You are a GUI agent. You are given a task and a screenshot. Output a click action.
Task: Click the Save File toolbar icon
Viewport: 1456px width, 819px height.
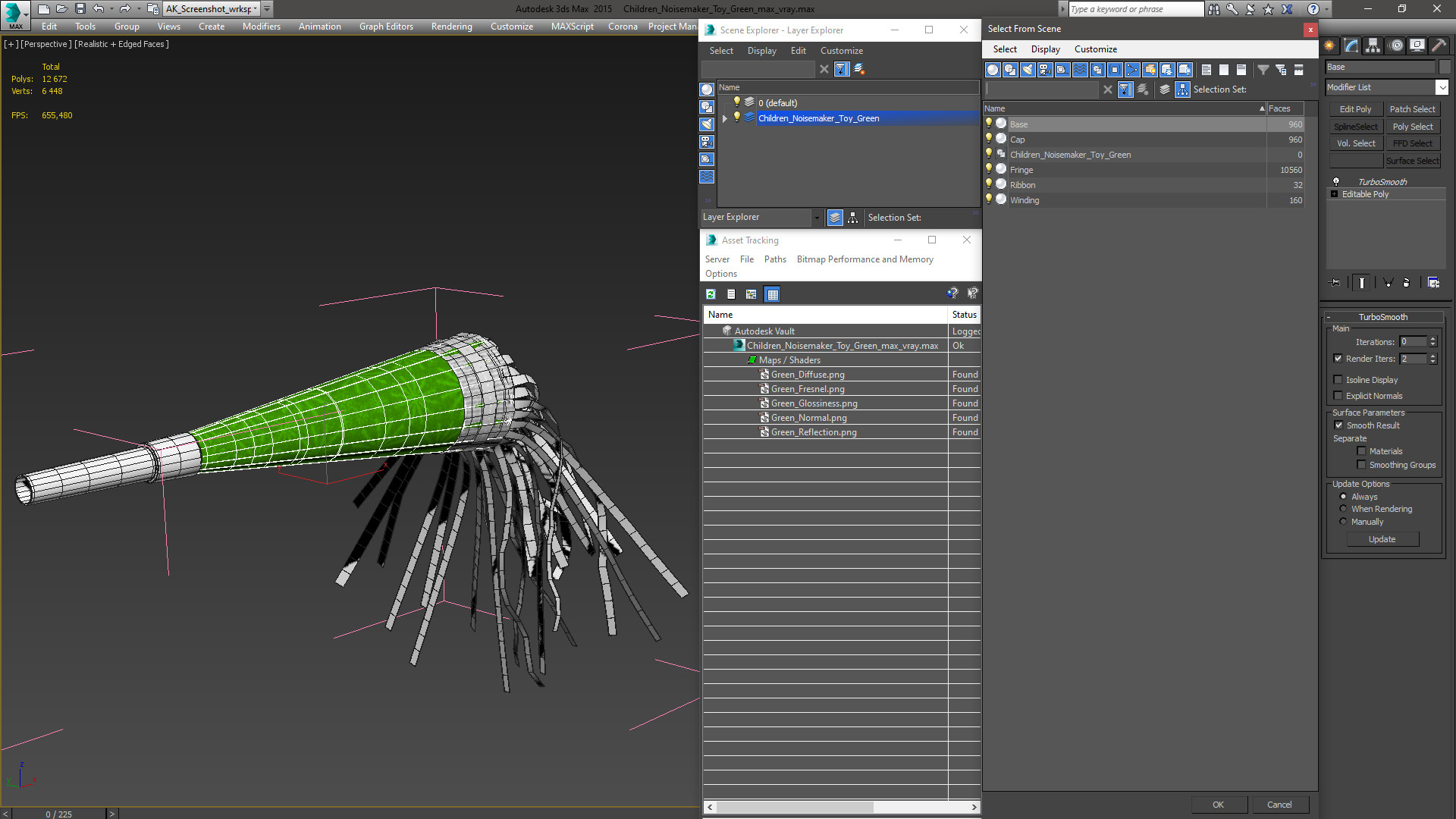80,9
